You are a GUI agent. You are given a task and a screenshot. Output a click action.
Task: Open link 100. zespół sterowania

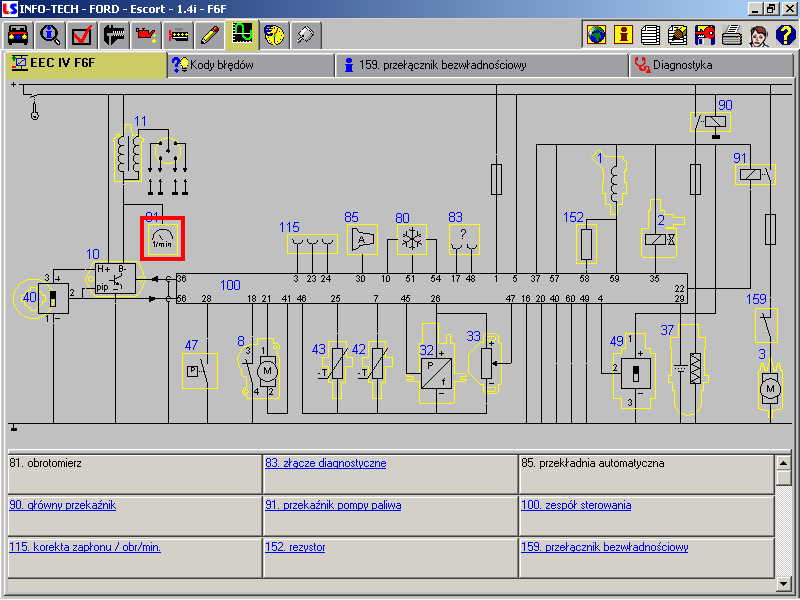576,505
